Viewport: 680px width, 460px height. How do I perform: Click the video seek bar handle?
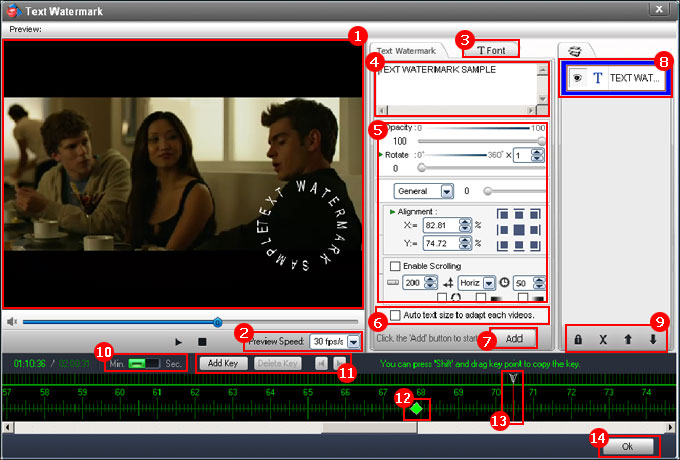pyautogui.click(x=218, y=322)
